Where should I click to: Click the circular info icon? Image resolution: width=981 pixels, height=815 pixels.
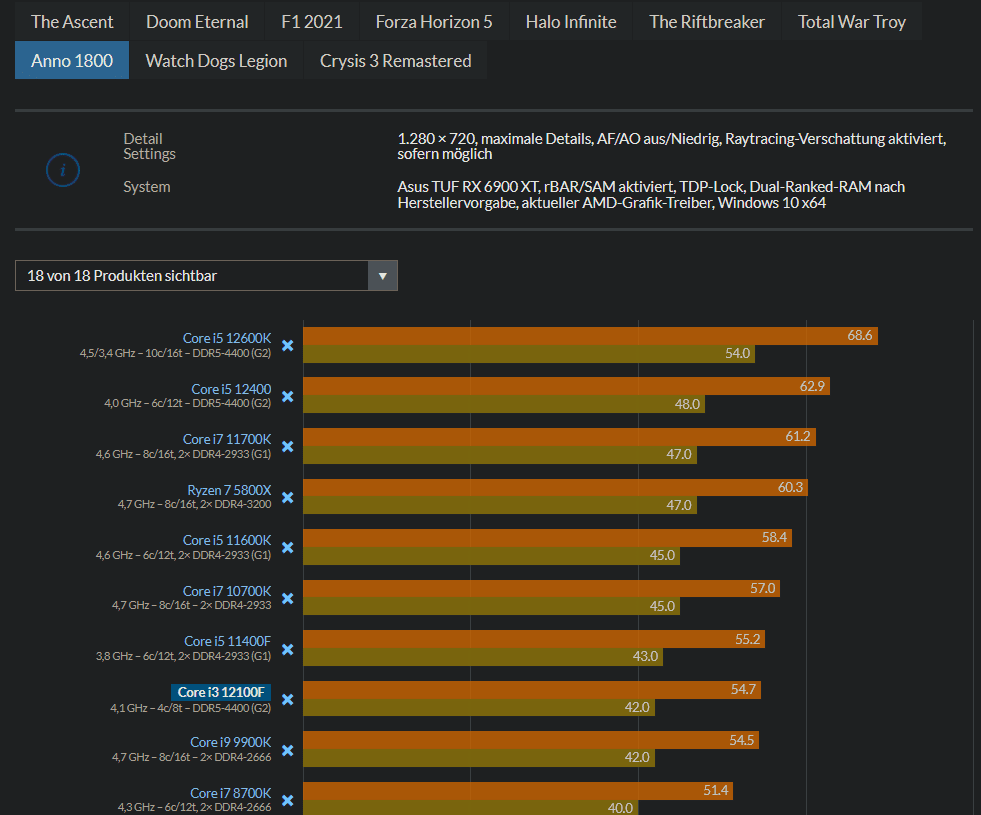63,170
